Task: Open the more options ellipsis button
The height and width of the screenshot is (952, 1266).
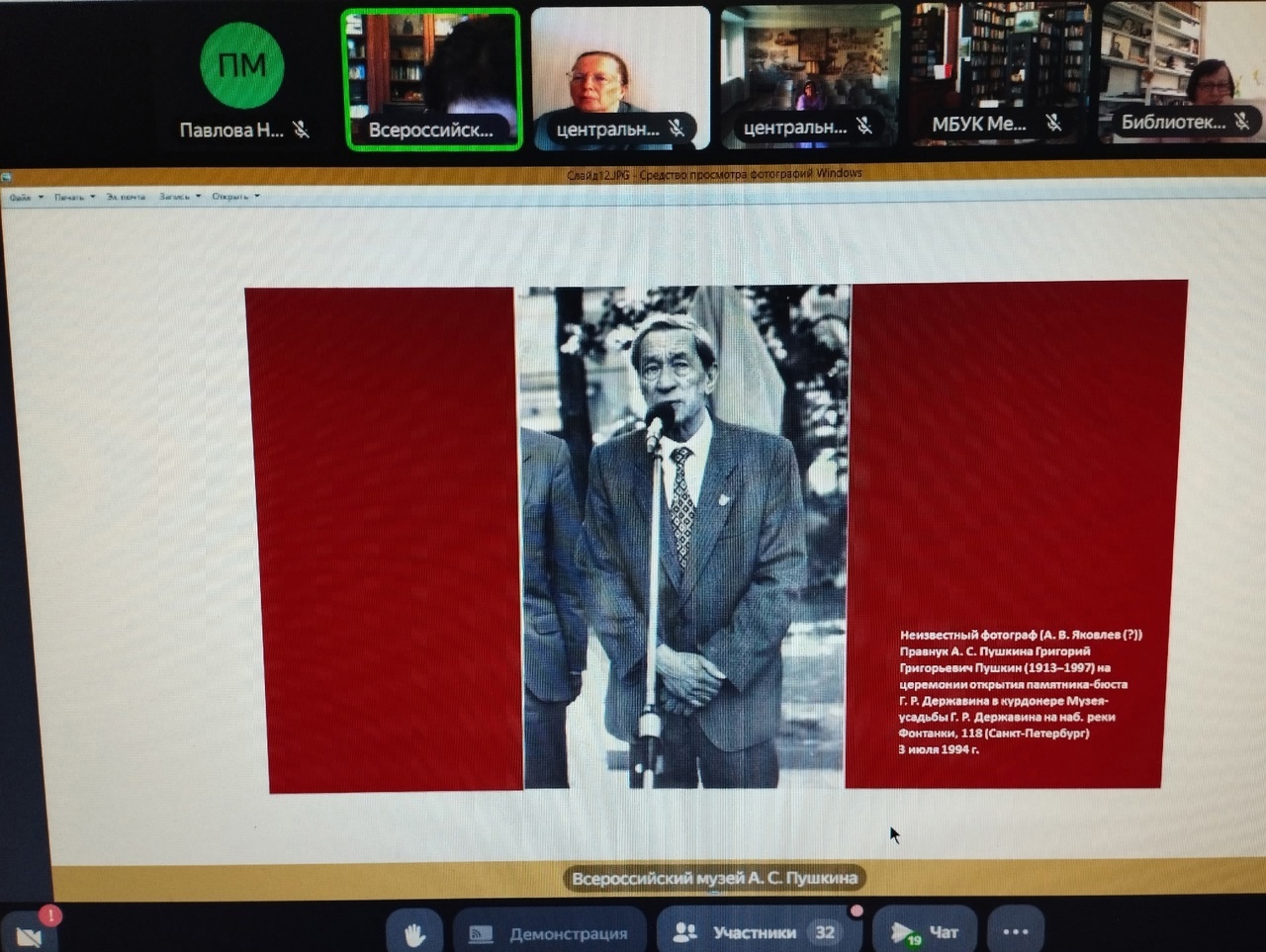Action: coord(1015,931)
